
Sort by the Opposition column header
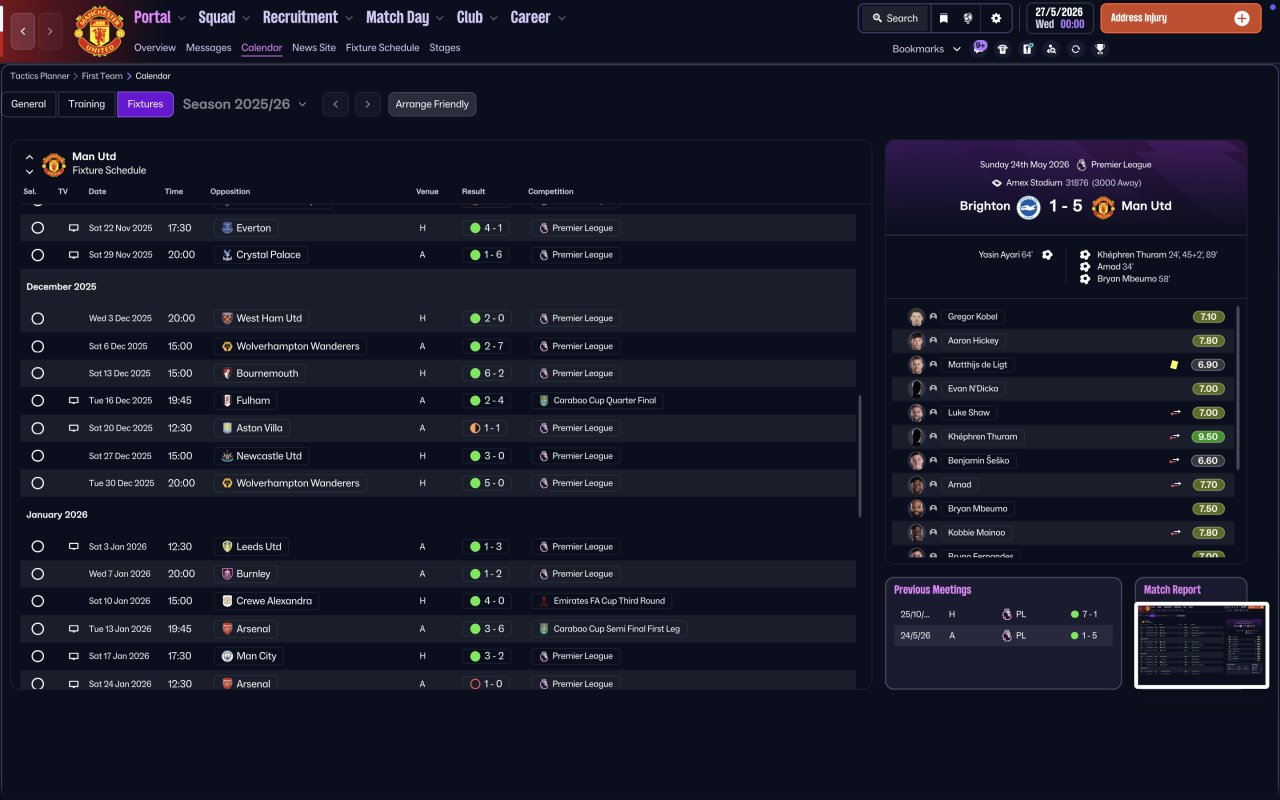click(x=230, y=192)
